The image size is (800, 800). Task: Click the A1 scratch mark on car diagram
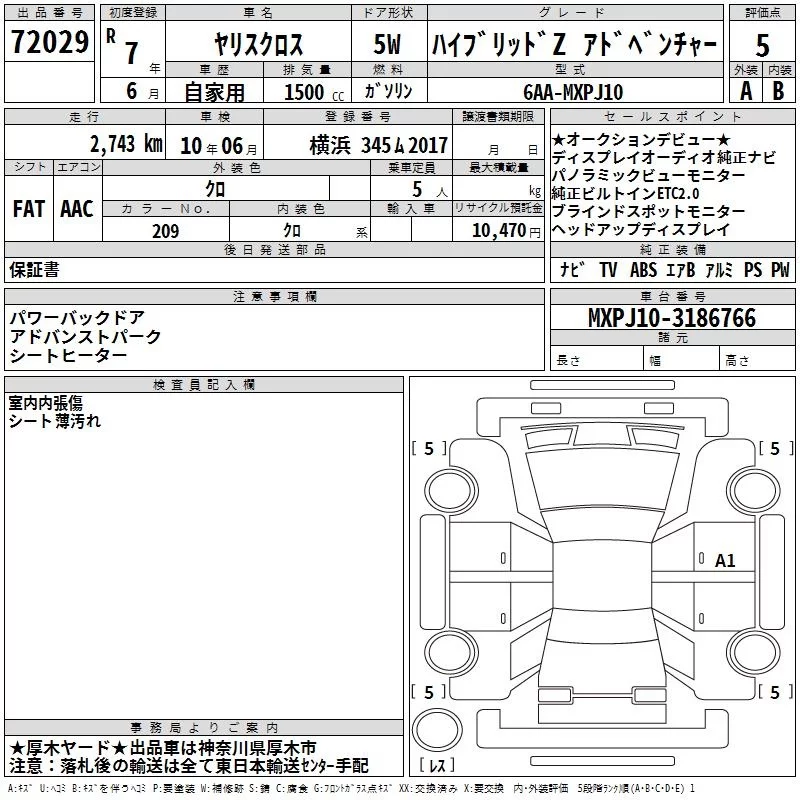coord(724,561)
